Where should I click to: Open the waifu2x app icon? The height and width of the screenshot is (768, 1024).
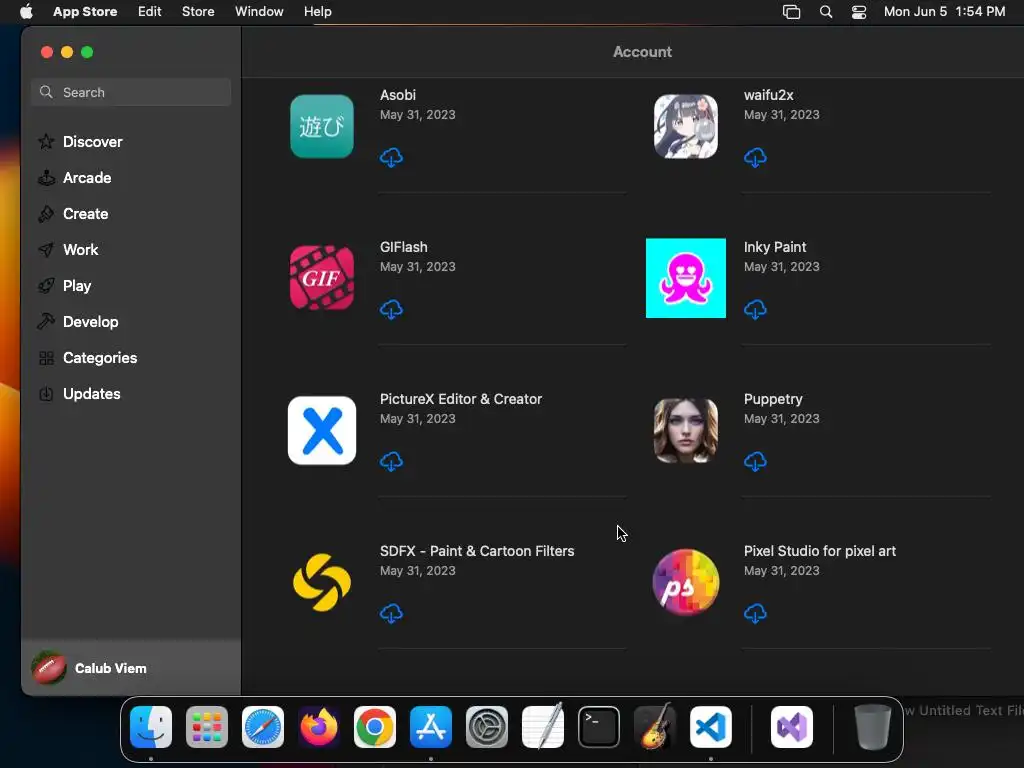(686, 126)
